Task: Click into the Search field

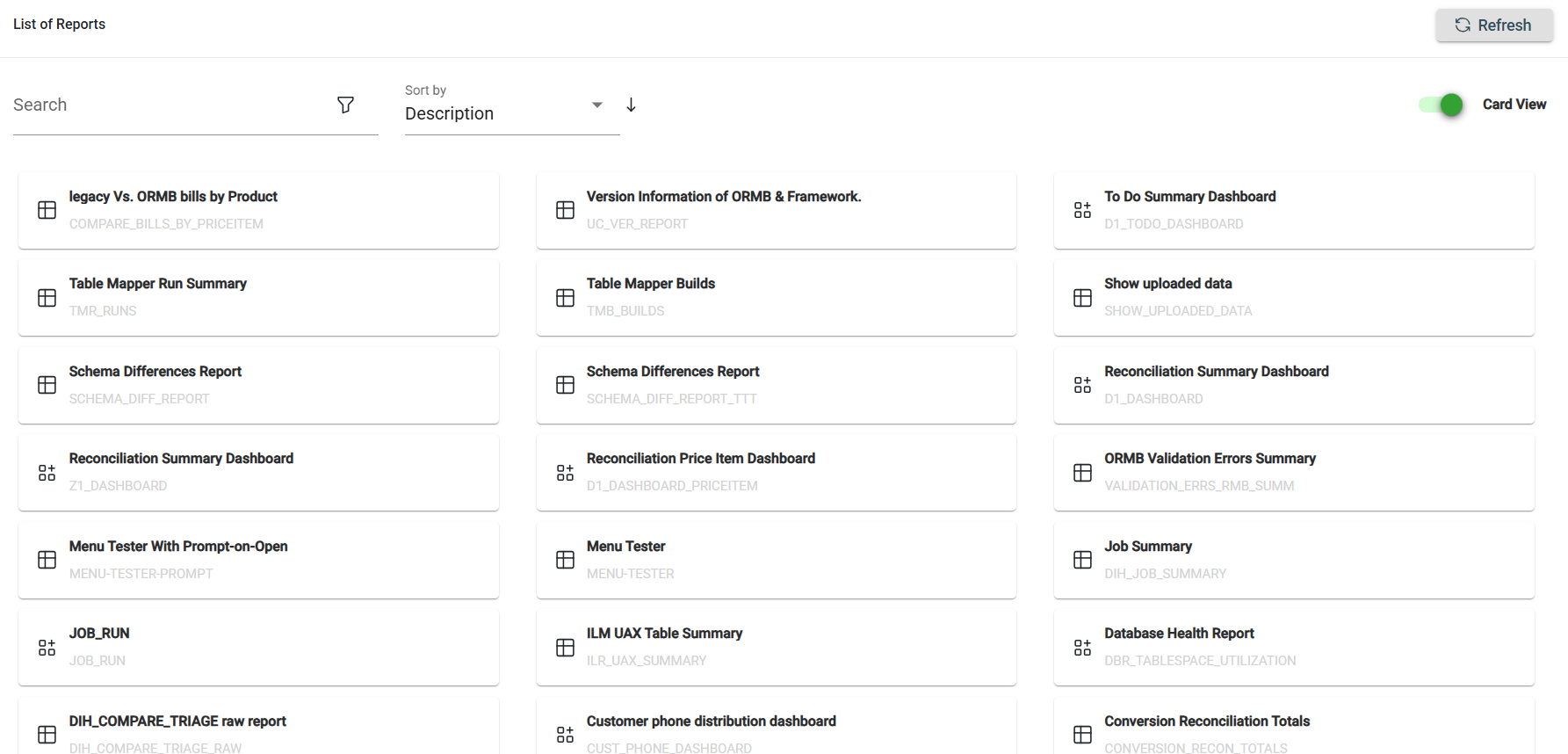Action: click(167, 105)
